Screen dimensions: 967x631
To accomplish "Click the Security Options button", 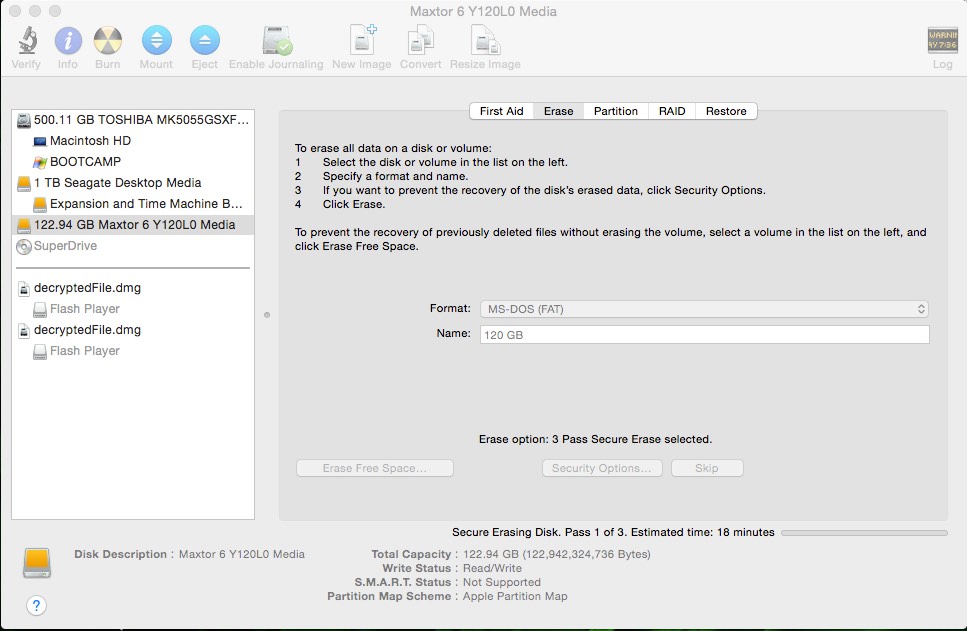I will [602, 468].
